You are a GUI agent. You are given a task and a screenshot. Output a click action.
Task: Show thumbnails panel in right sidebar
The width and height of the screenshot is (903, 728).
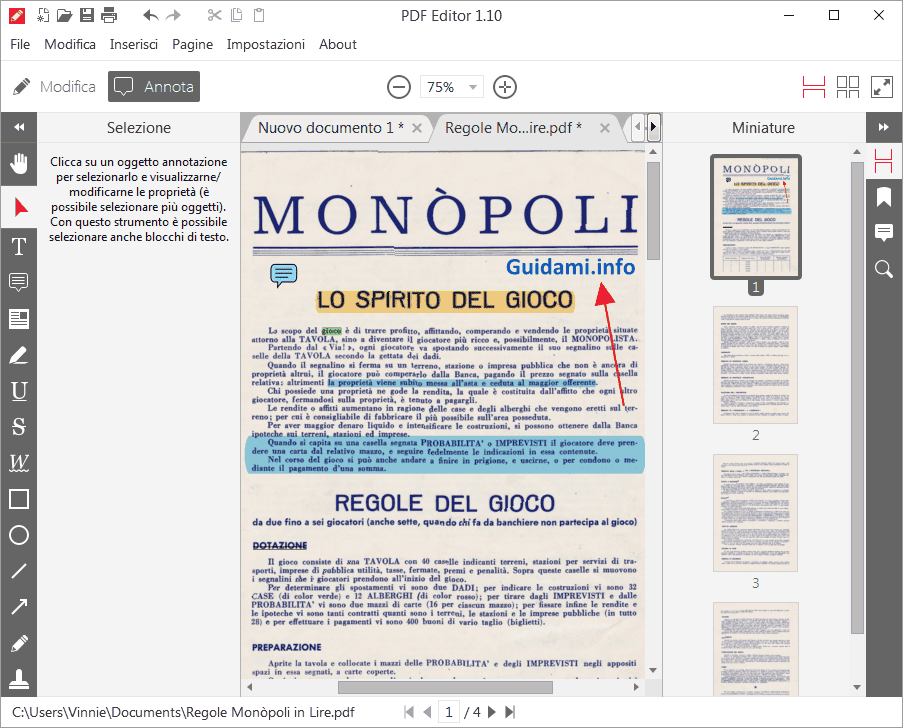(884, 161)
